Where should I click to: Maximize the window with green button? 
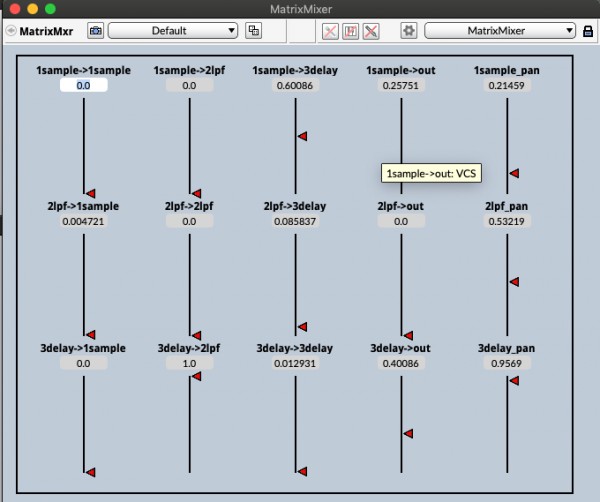[50, 9]
